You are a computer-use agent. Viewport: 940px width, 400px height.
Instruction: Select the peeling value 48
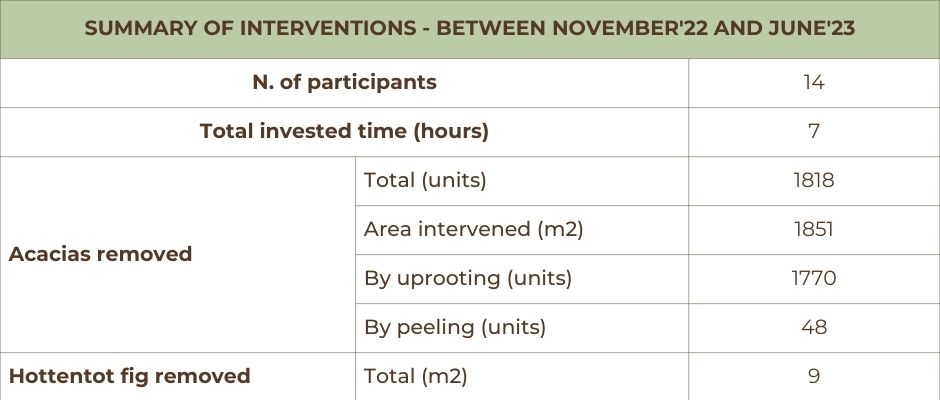(813, 327)
